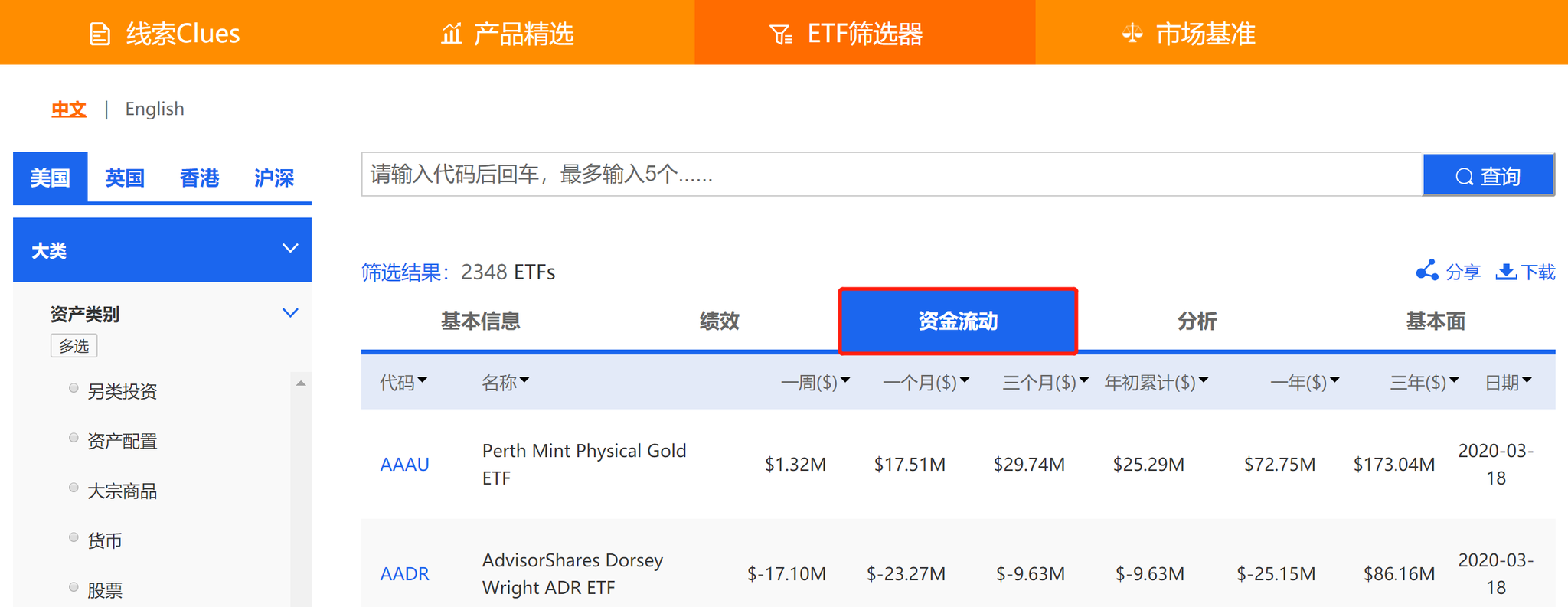The width and height of the screenshot is (1568, 607).
Task: Open the AAAU ticker link
Action: (404, 464)
